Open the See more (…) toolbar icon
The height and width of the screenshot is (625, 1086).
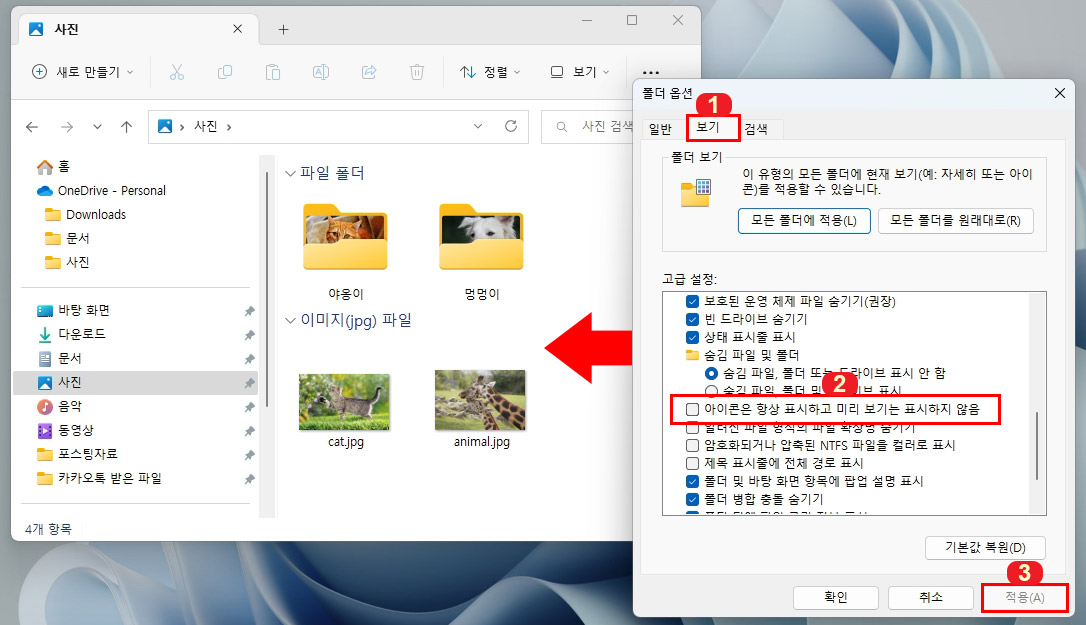point(651,72)
